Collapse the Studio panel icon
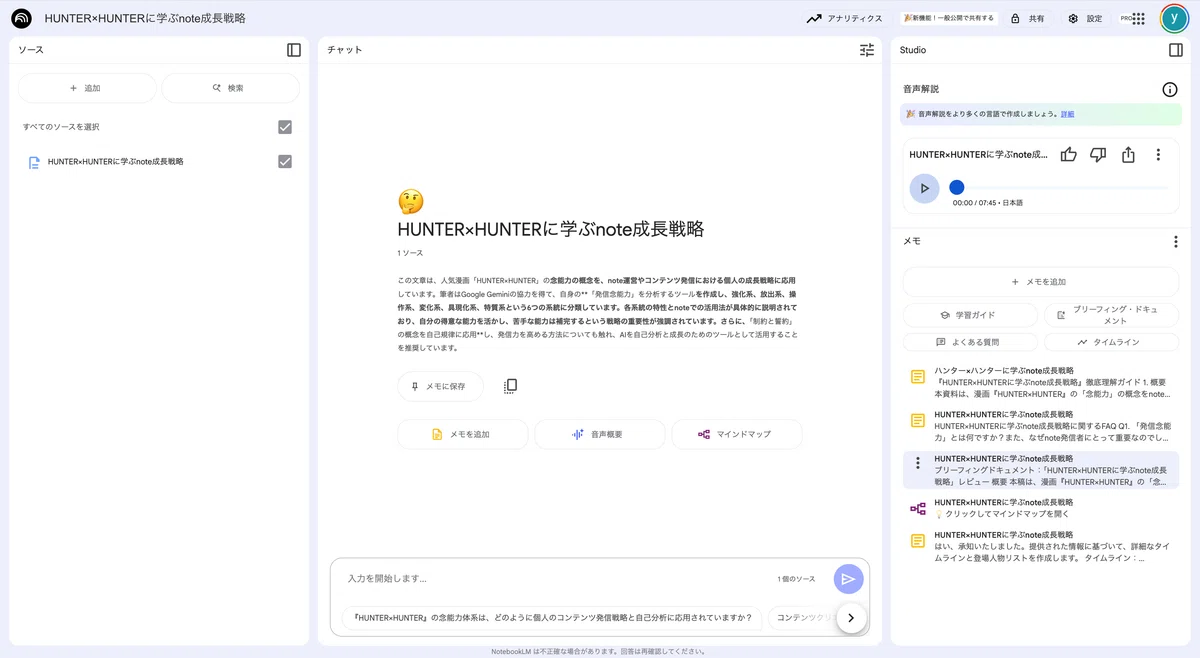Screen dimensions: 1200x658 (x=1175, y=50)
